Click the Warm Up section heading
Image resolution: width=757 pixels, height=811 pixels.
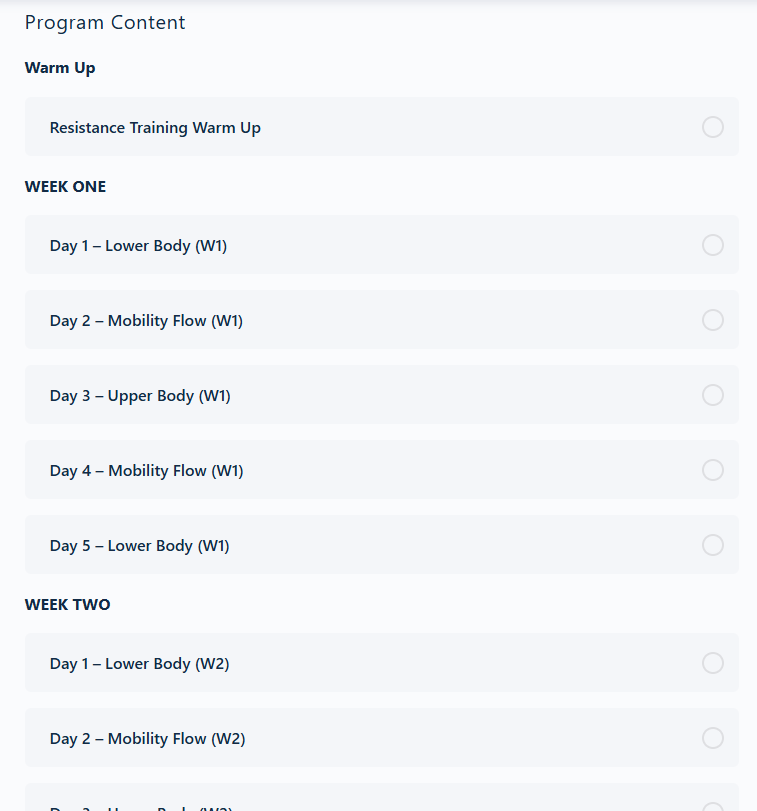coord(60,68)
